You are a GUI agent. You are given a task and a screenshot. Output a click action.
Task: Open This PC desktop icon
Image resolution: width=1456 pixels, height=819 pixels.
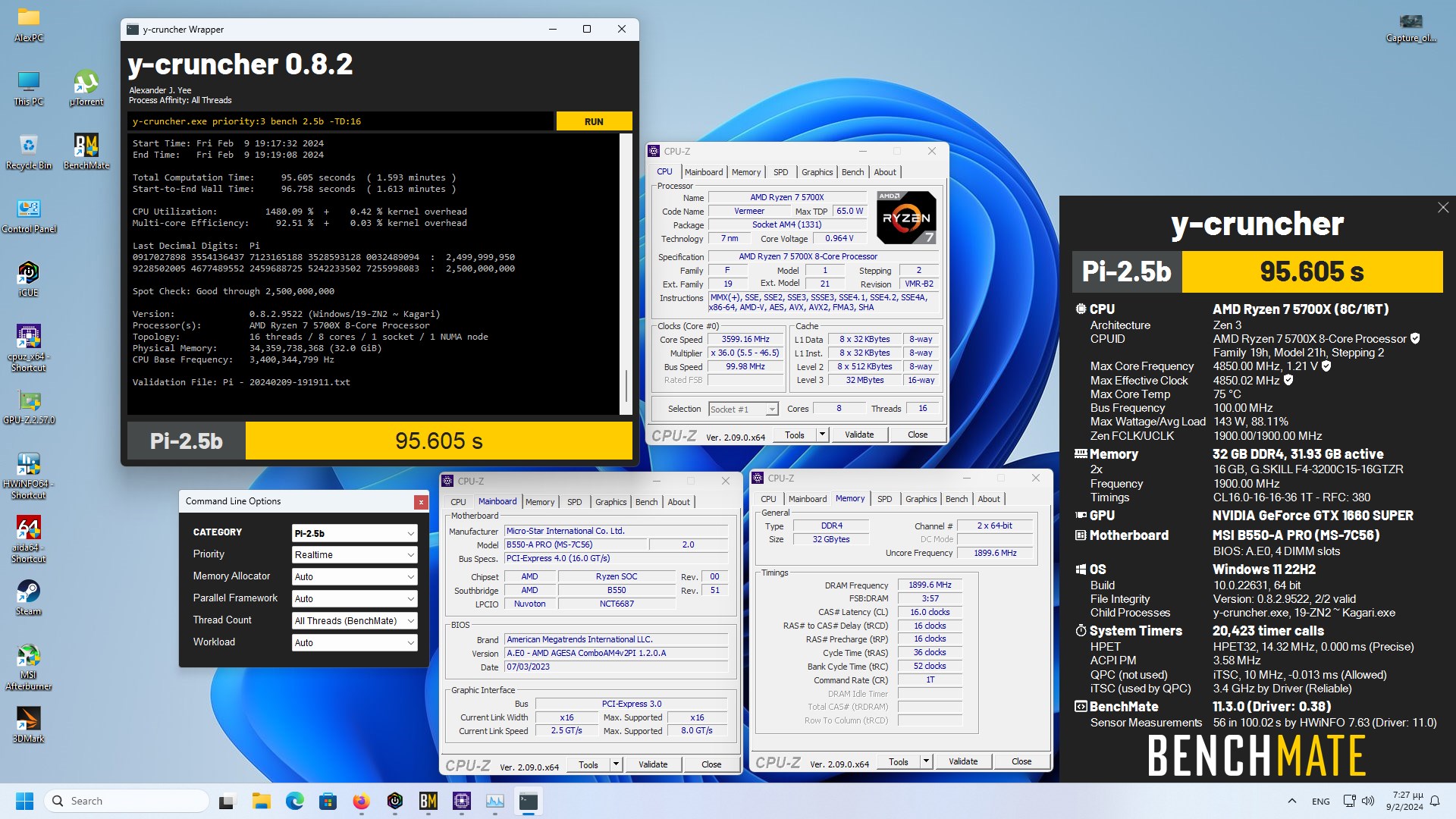29,88
